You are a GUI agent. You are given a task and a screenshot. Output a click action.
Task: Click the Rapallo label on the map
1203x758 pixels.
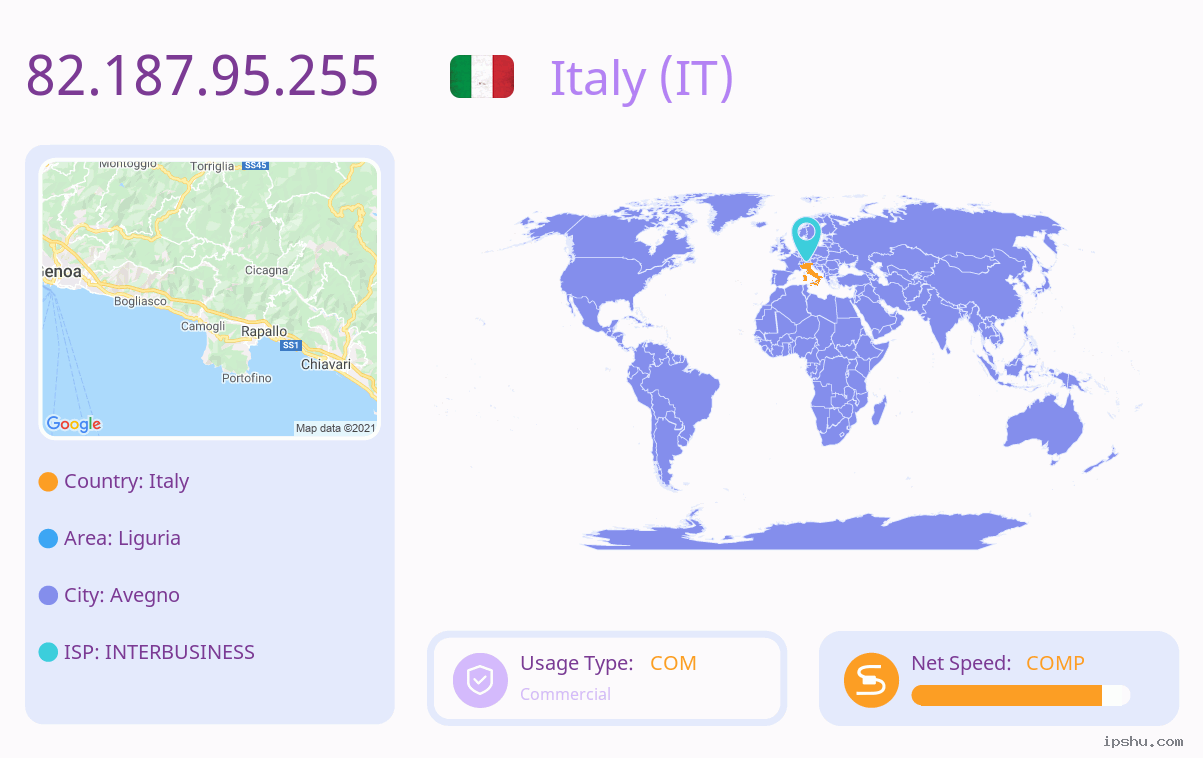pos(264,331)
